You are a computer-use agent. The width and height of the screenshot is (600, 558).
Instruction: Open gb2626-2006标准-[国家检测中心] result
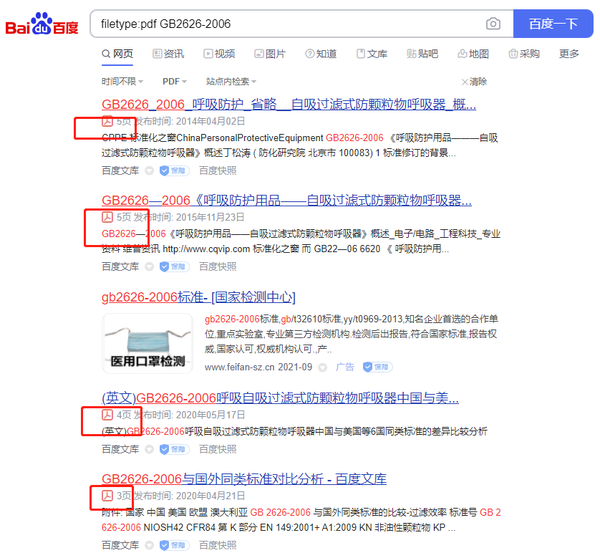click(x=199, y=297)
